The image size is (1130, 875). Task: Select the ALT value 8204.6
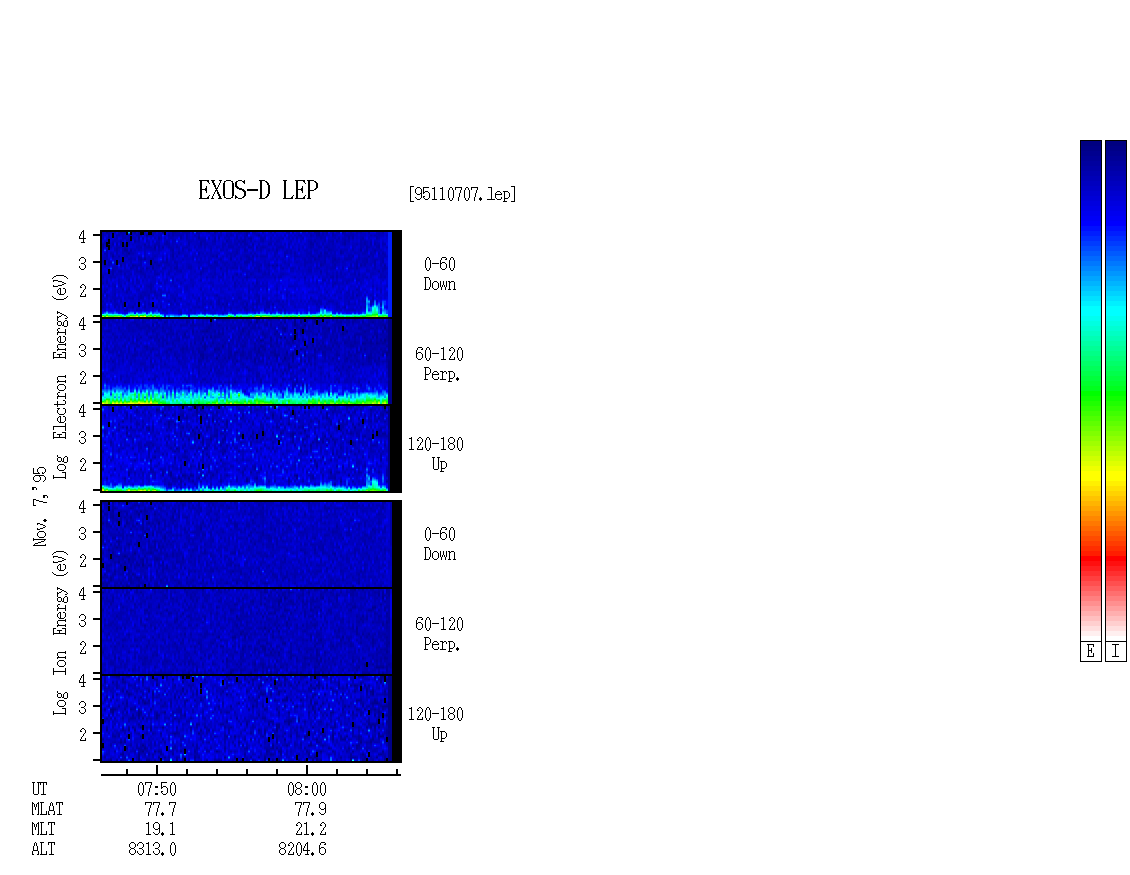coord(302,850)
